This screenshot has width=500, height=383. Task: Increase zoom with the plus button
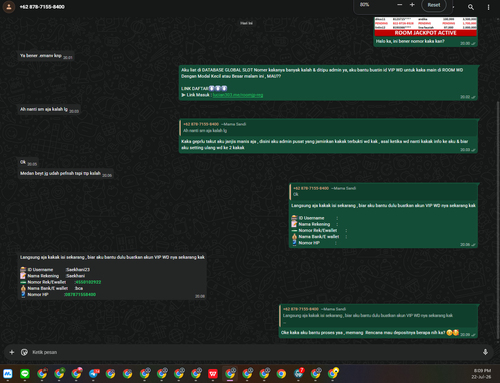(412, 5)
